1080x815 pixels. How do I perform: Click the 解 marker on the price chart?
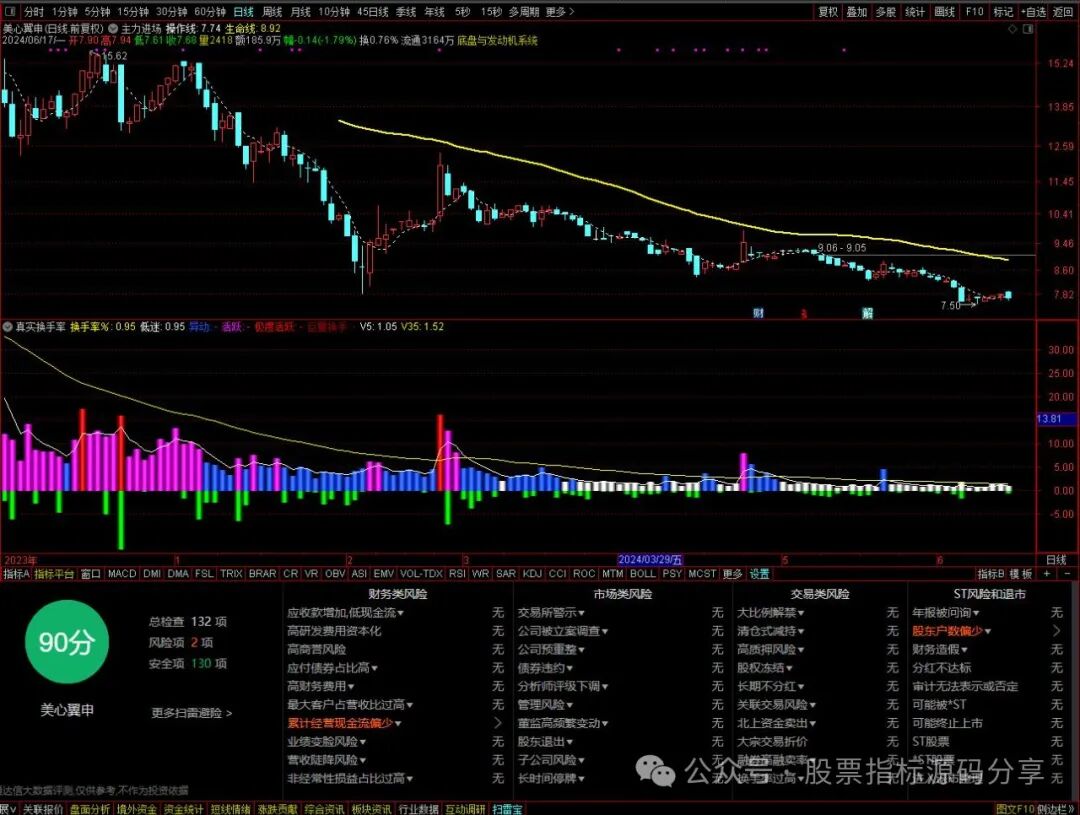coord(867,313)
